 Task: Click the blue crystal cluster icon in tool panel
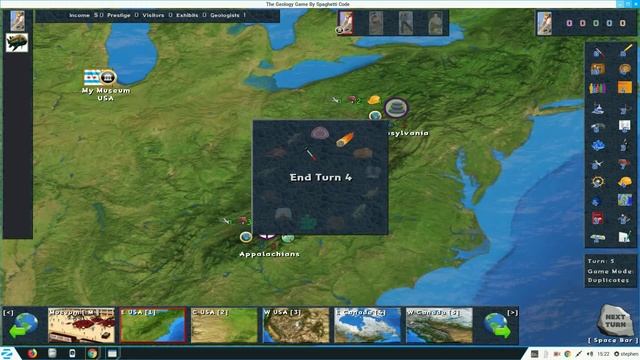[598, 145]
